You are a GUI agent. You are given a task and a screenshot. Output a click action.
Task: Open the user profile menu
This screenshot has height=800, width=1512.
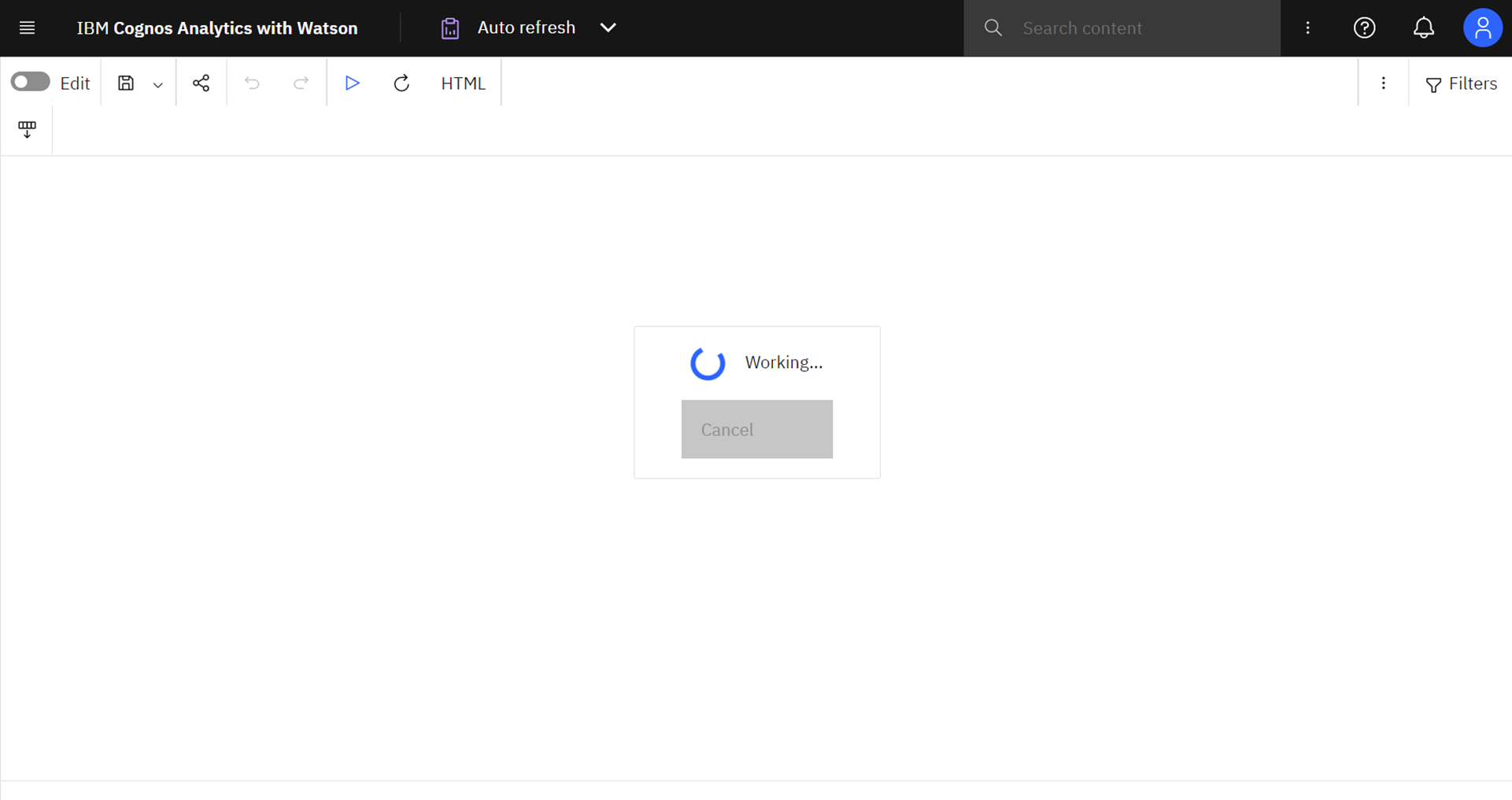(1483, 28)
